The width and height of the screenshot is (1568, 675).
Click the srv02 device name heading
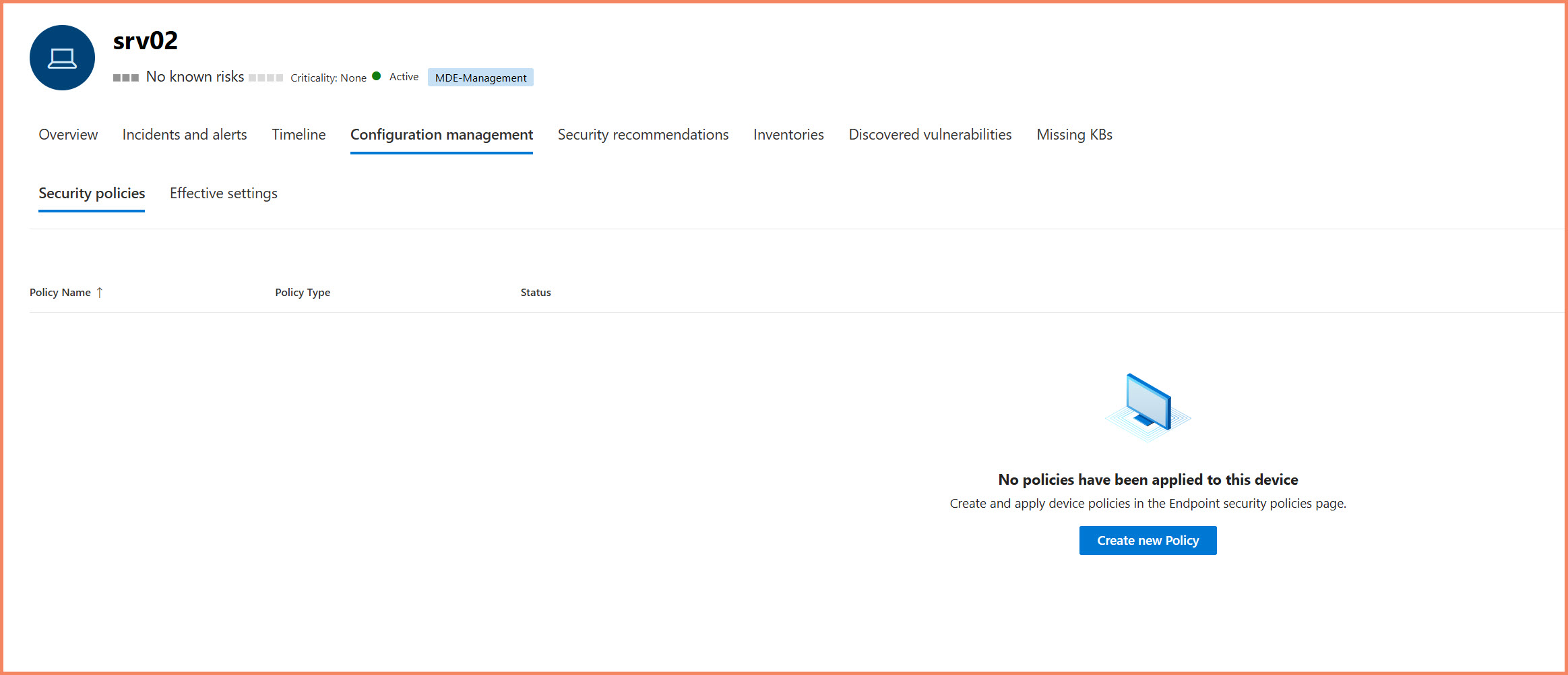(146, 41)
